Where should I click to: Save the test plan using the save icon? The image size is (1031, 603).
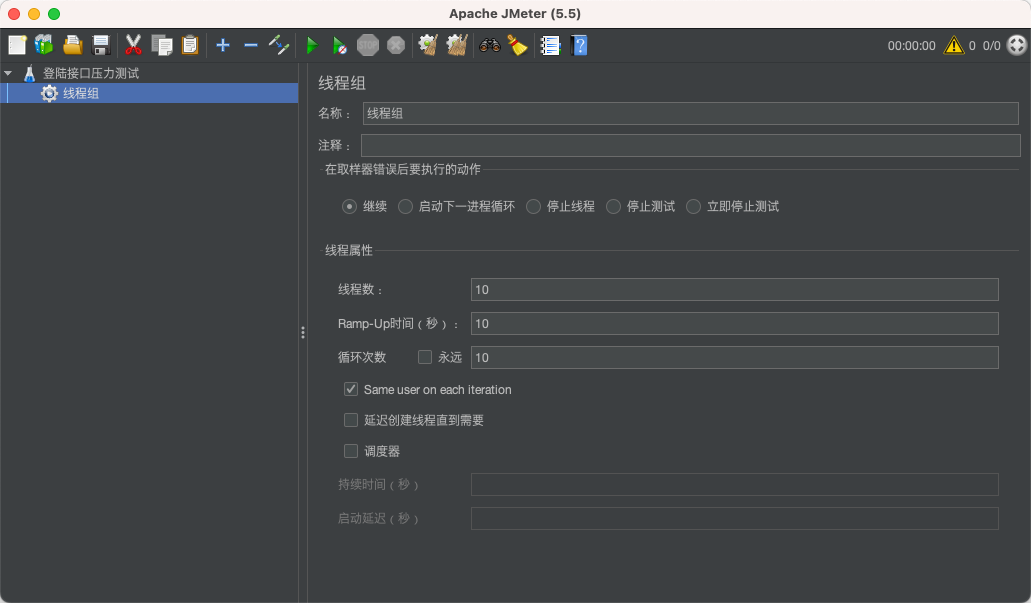(100, 45)
